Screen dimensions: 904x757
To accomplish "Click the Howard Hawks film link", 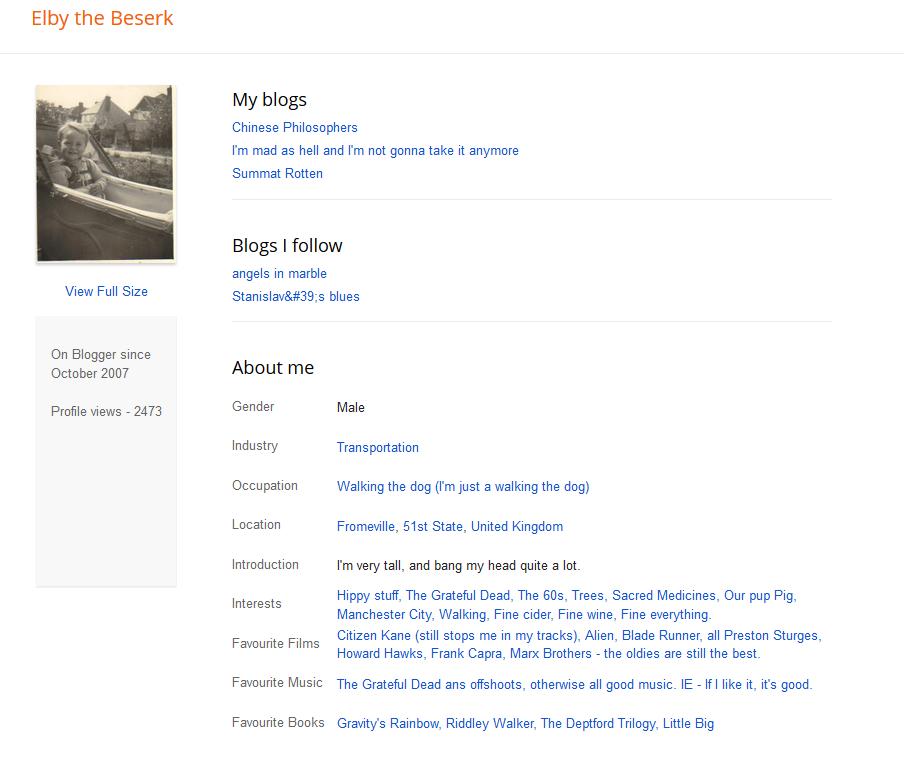I will point(380,654).
